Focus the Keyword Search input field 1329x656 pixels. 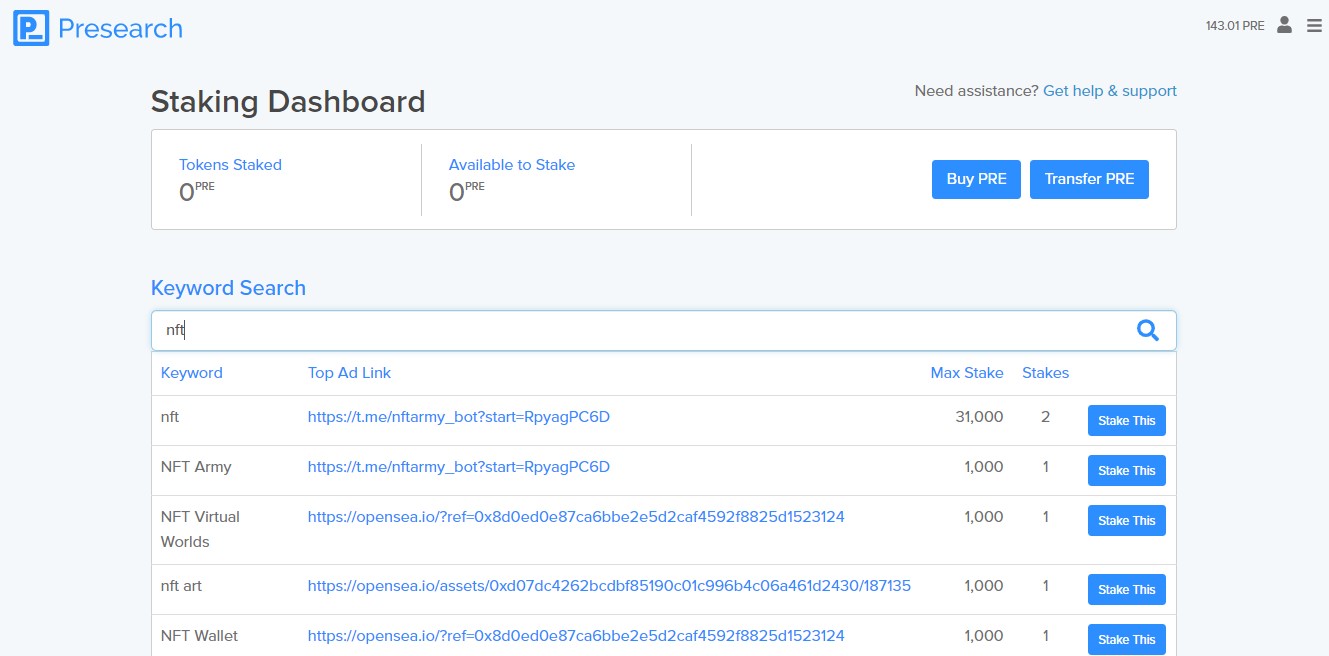click(664, 331)
